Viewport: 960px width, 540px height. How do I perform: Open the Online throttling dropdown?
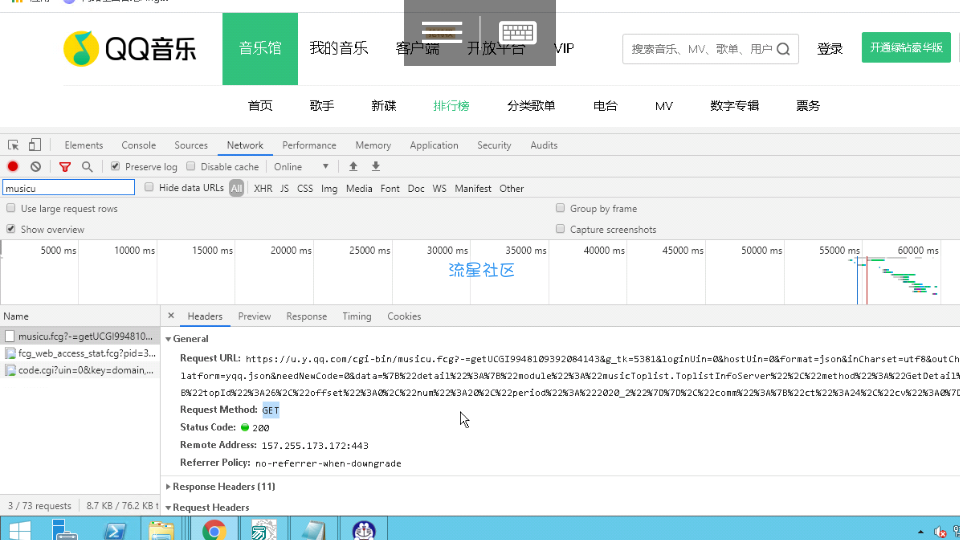point(301,167)
